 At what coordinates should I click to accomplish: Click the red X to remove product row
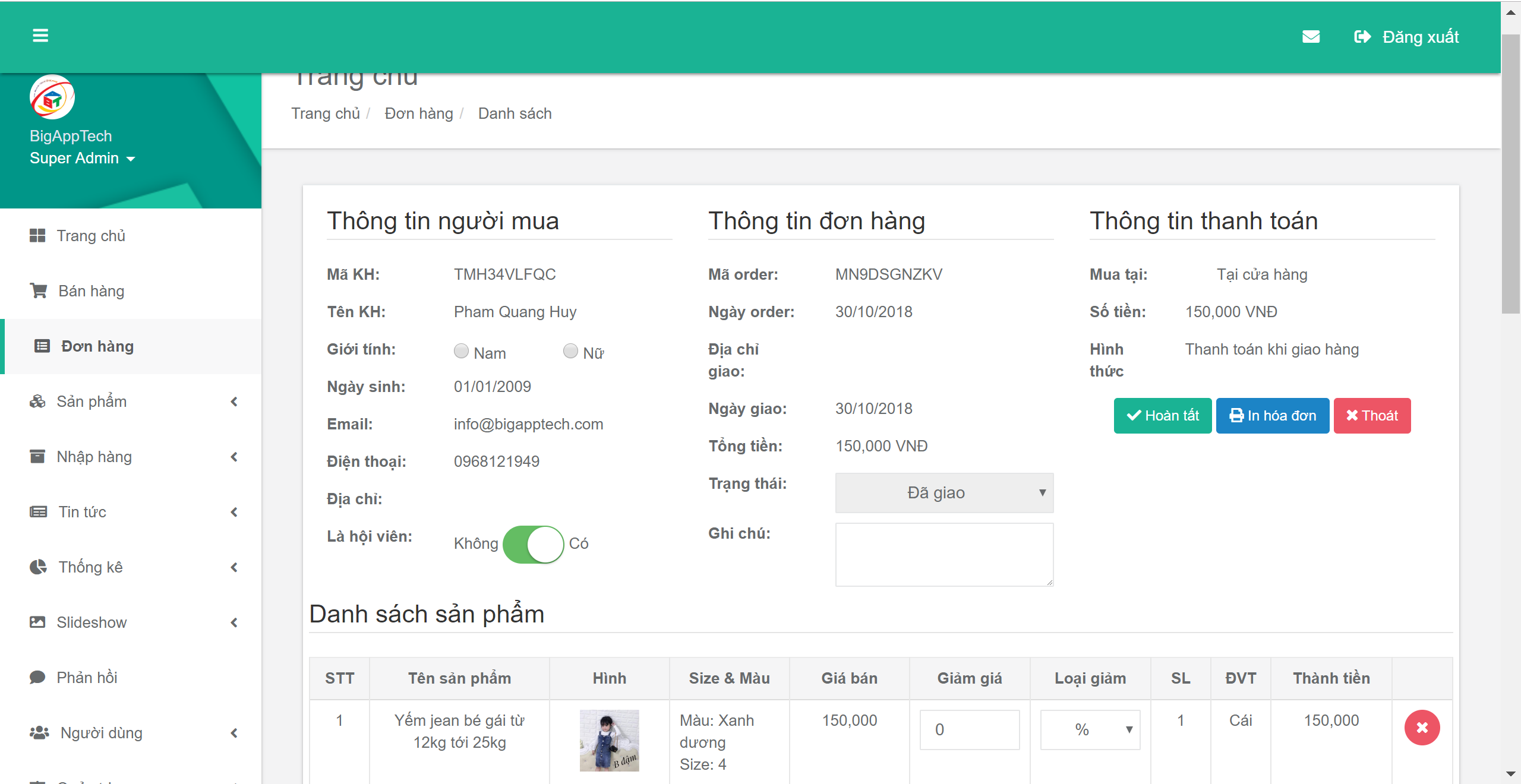(1422, 726)
